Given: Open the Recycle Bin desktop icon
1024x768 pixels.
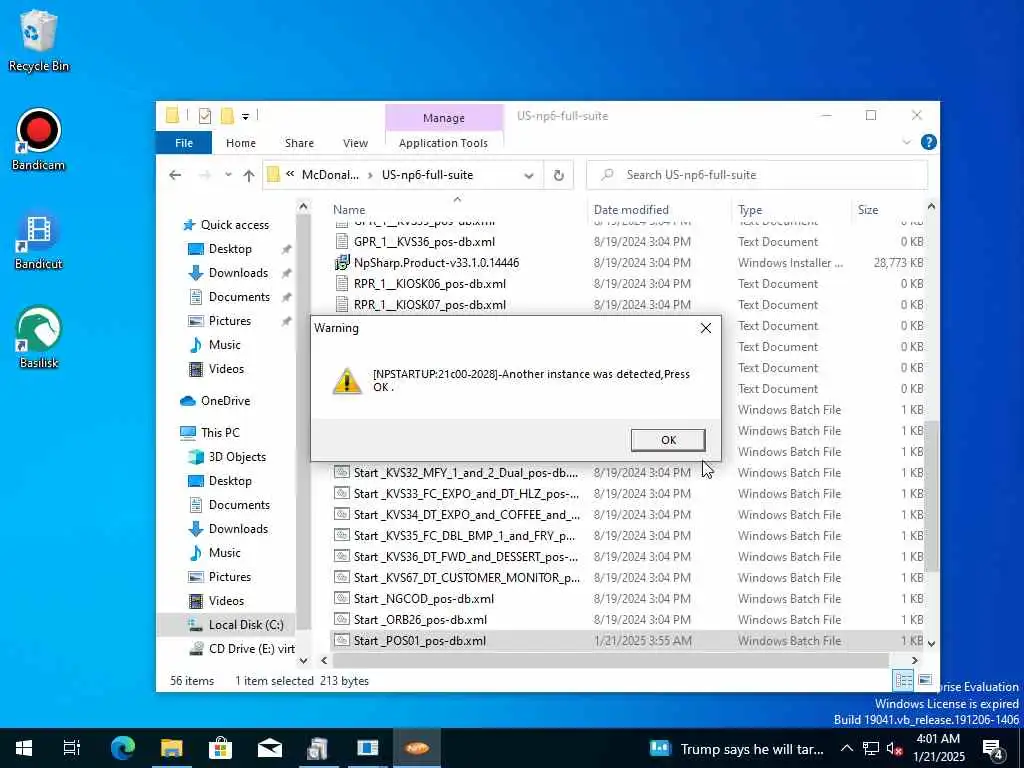Looking at the screenshot, I should (39, 40).
